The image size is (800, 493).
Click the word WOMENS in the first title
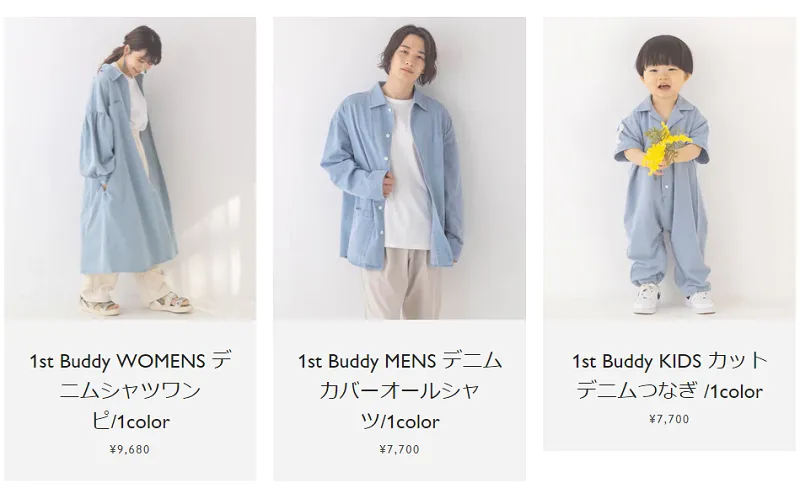161,361
